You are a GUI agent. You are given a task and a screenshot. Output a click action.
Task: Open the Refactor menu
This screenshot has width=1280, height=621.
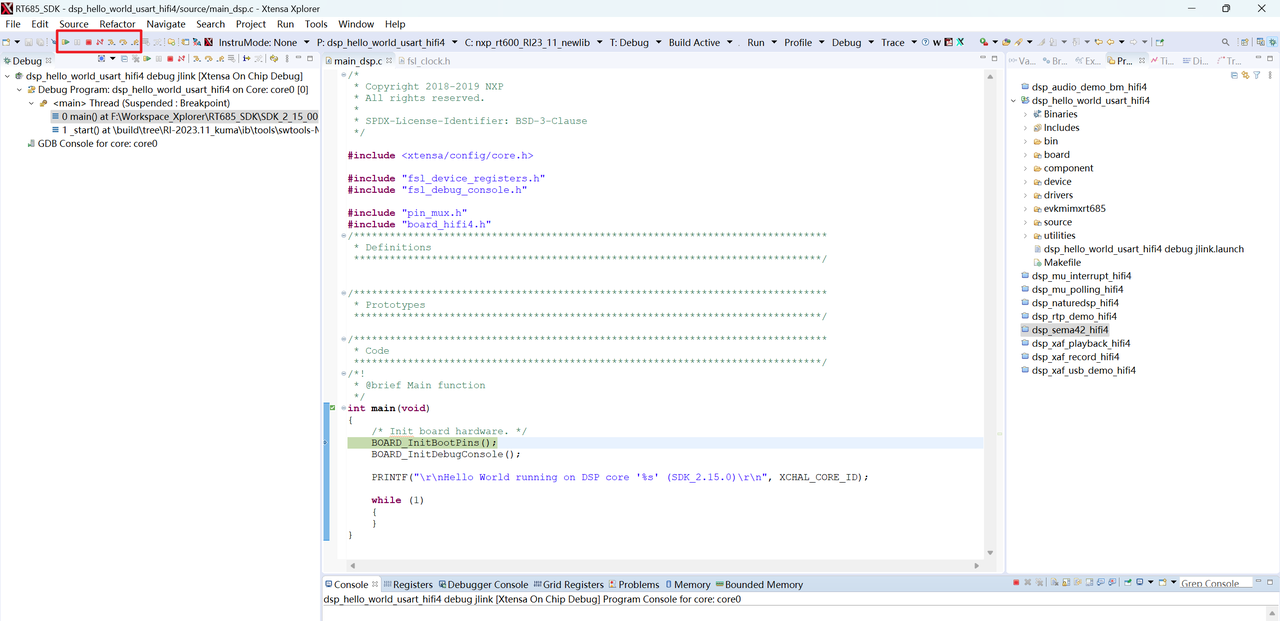pyautogui.click(x=117, y=24)
